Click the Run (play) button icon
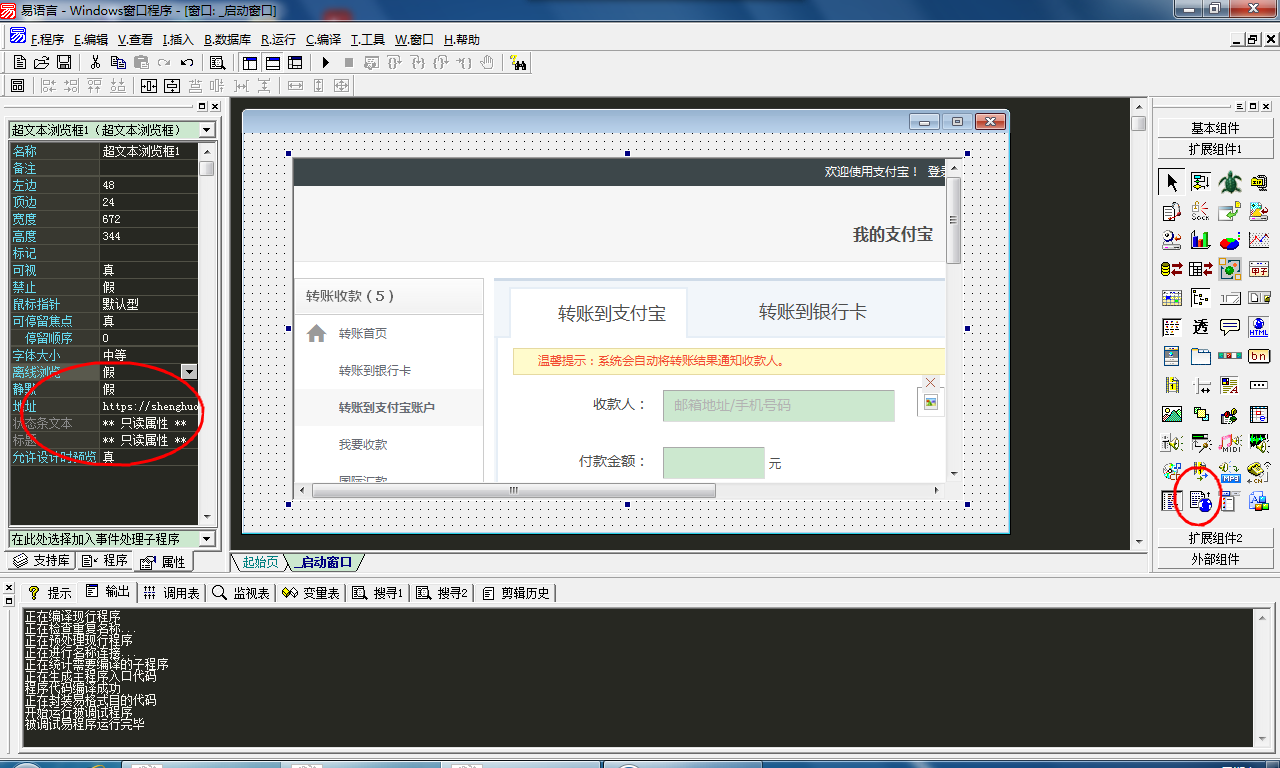1280x768 pixels. 325,62
